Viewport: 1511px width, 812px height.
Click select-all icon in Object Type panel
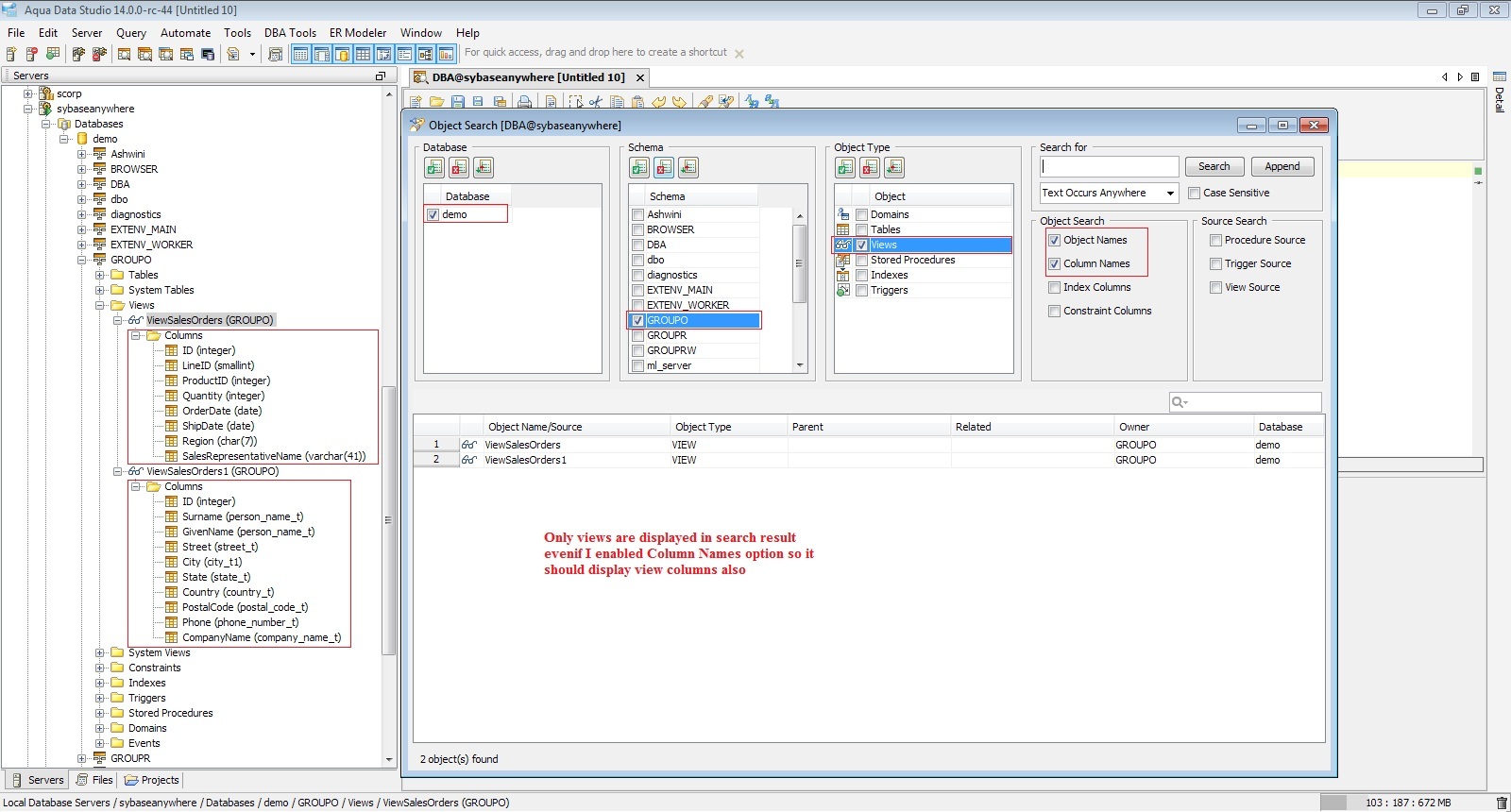point(845,167)
